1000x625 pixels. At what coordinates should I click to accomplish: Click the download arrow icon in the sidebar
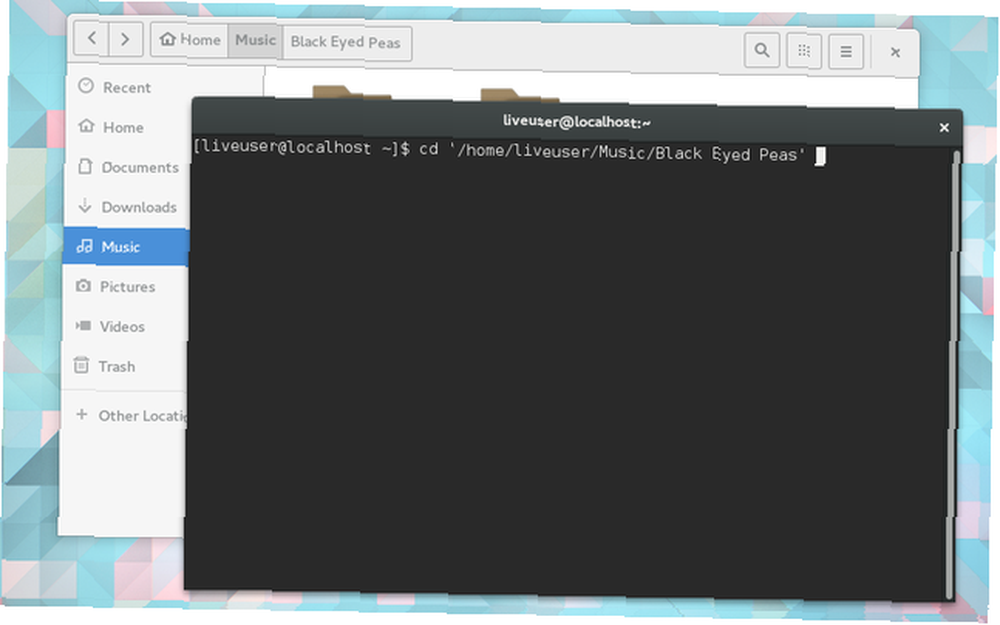(x=84, y=205)
